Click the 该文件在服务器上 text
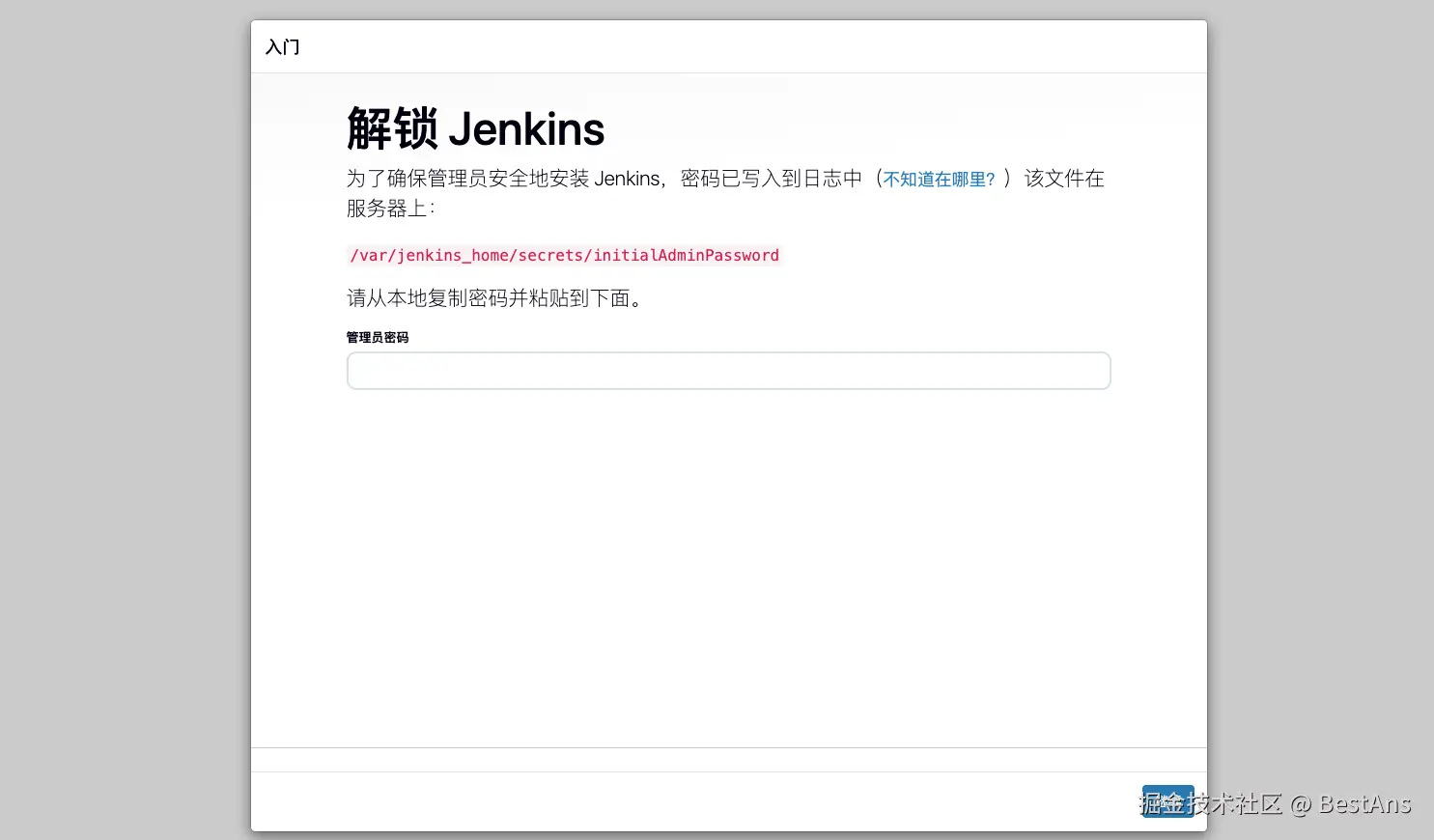This screenshot has height=840, width=1434. coord(1062,179)
